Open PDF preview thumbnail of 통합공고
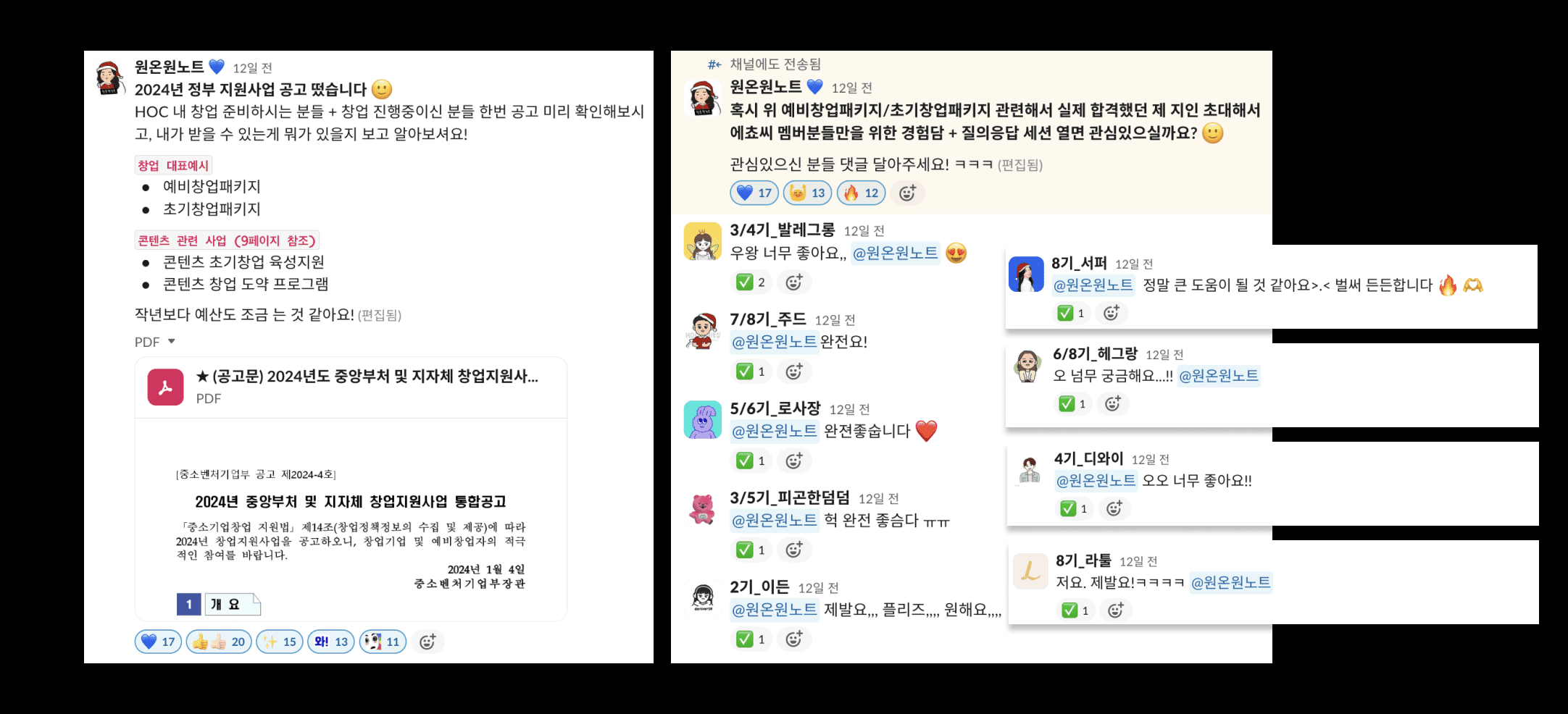Screen dimensions: 1568x714 [351, 519]
